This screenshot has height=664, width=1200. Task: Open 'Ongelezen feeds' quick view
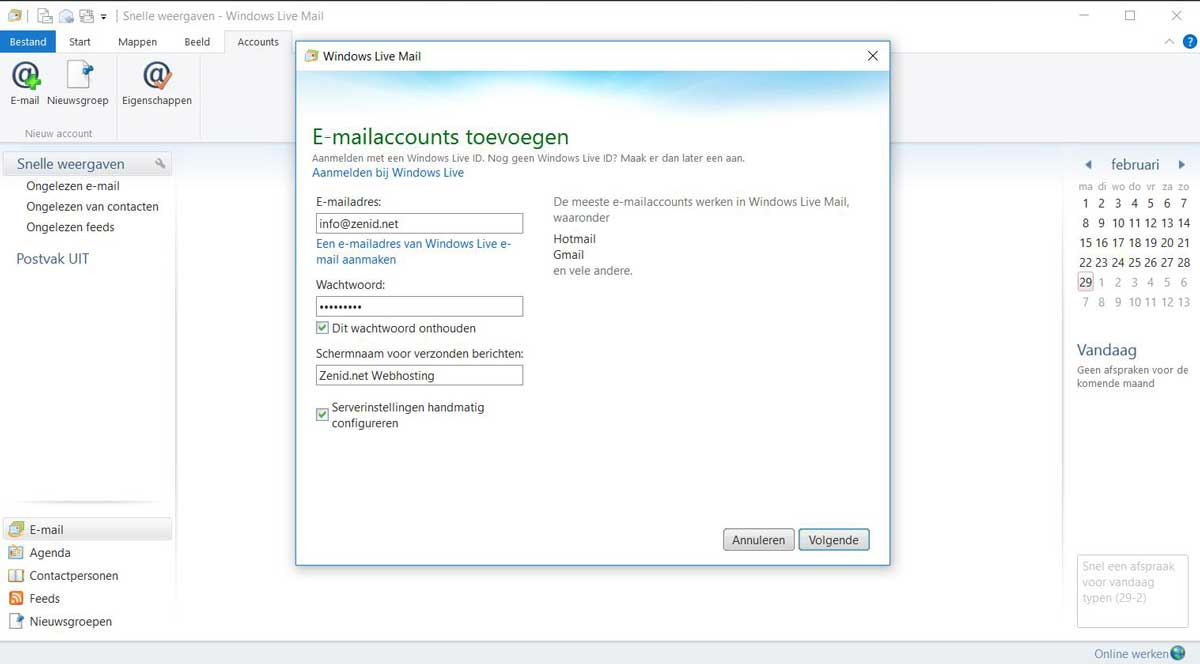70,227
